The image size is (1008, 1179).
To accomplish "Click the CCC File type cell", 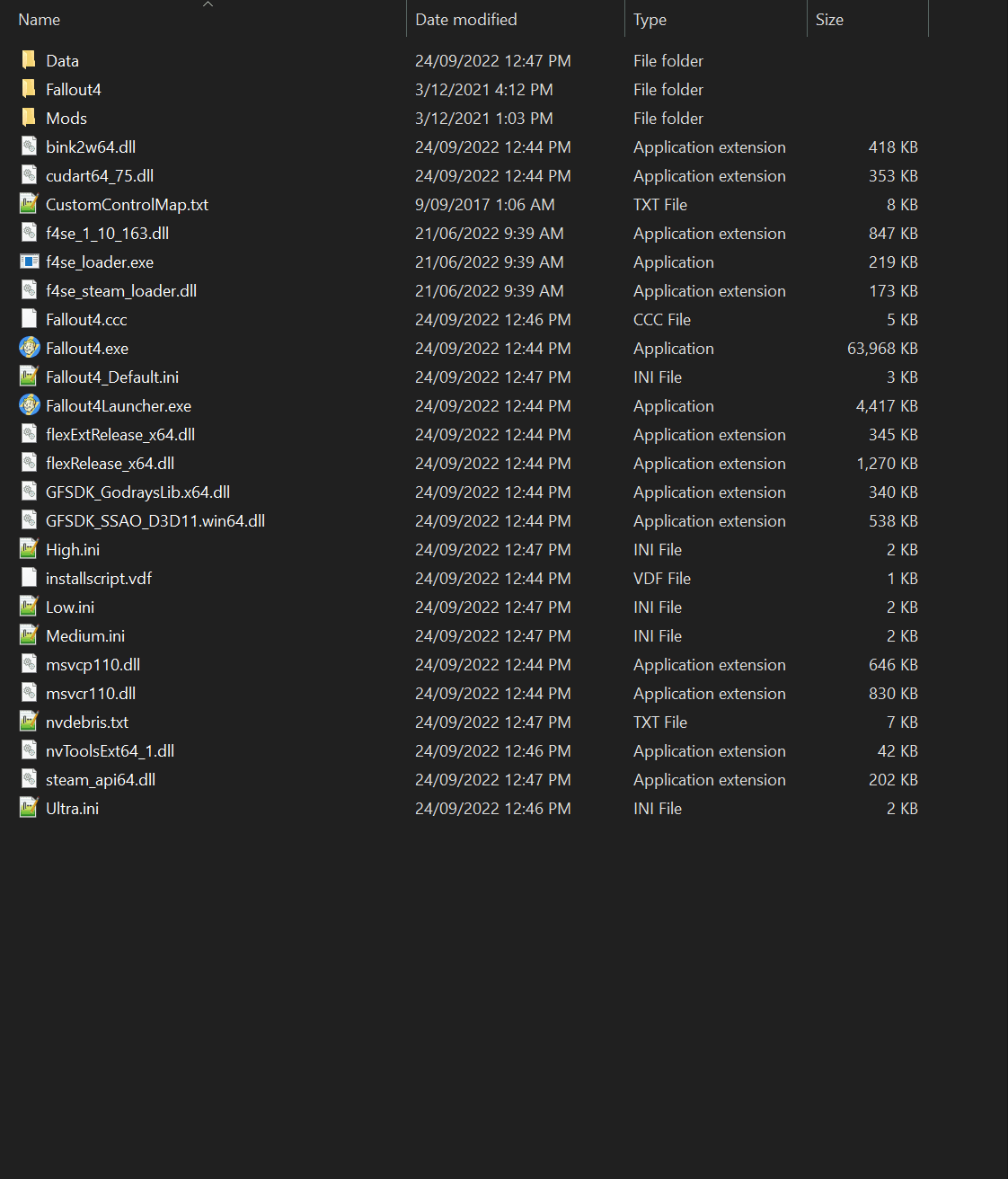I will click(x=662, y=320).
